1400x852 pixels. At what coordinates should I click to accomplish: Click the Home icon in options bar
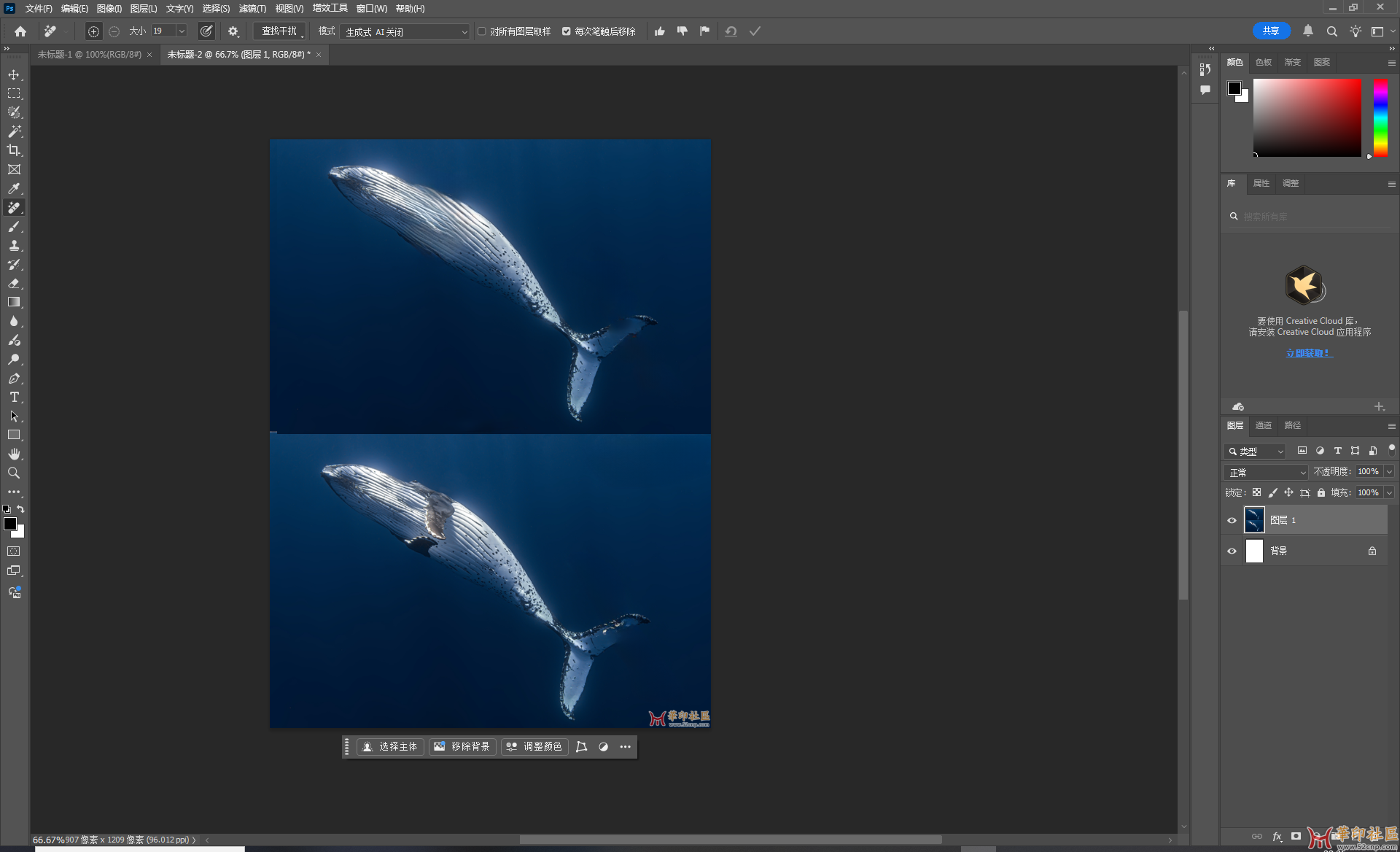20,31
